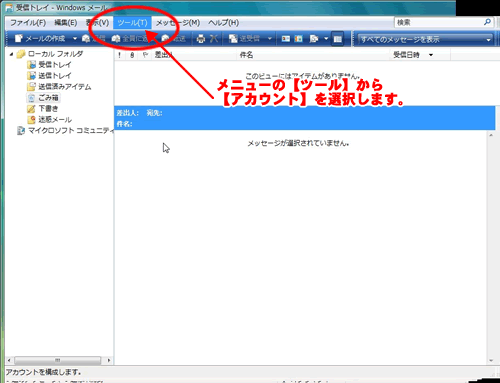Click folder pane scrollbar right arrow
This screenshot has height=383, width=500.
click(109, 360)
